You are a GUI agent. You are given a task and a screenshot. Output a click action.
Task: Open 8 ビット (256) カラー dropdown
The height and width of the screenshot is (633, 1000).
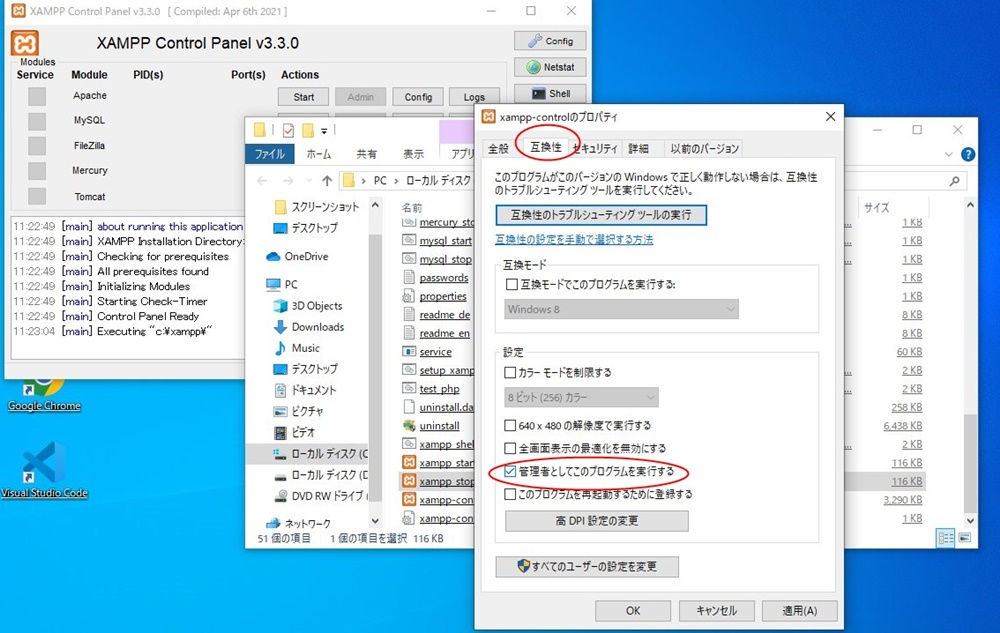[x=581, y=397]
